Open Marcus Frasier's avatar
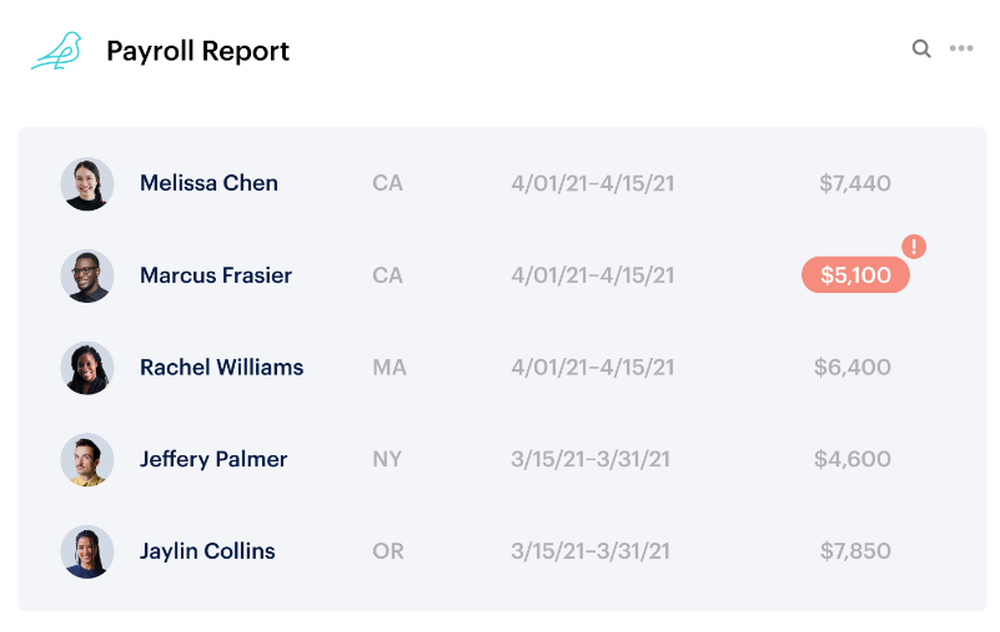This screenshot has width=1000, height=632. pyautogui.click(x=87, y=276)
